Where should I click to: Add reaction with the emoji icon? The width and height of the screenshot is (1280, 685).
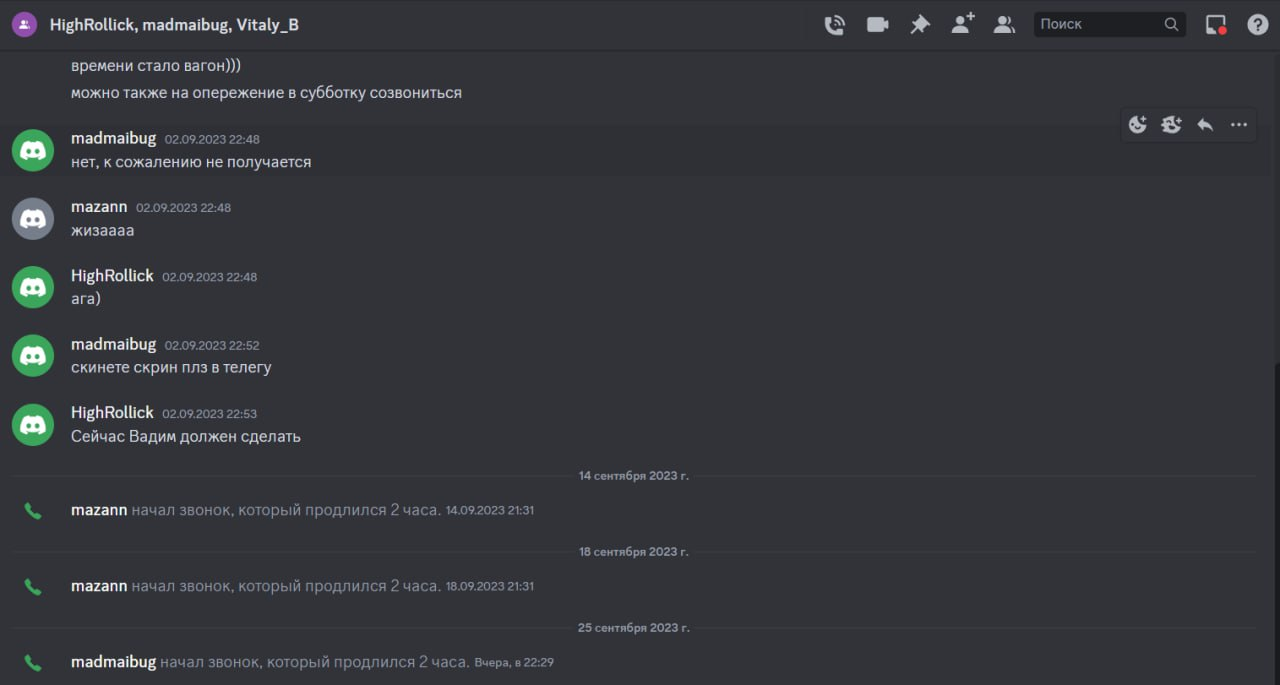(1138, 125)
